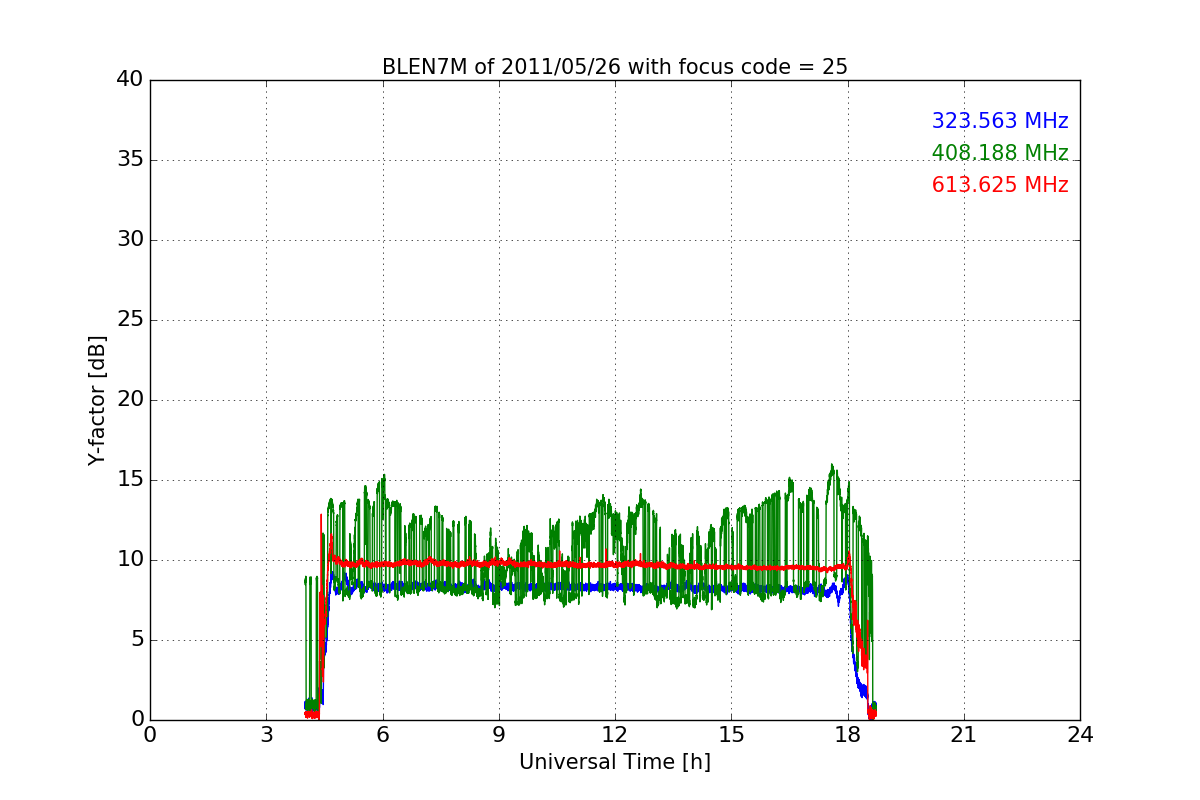The height and width of the screenshot is (800, 1200).
Task: Click the x-axis tick label 9
Action: click(498, 734)
